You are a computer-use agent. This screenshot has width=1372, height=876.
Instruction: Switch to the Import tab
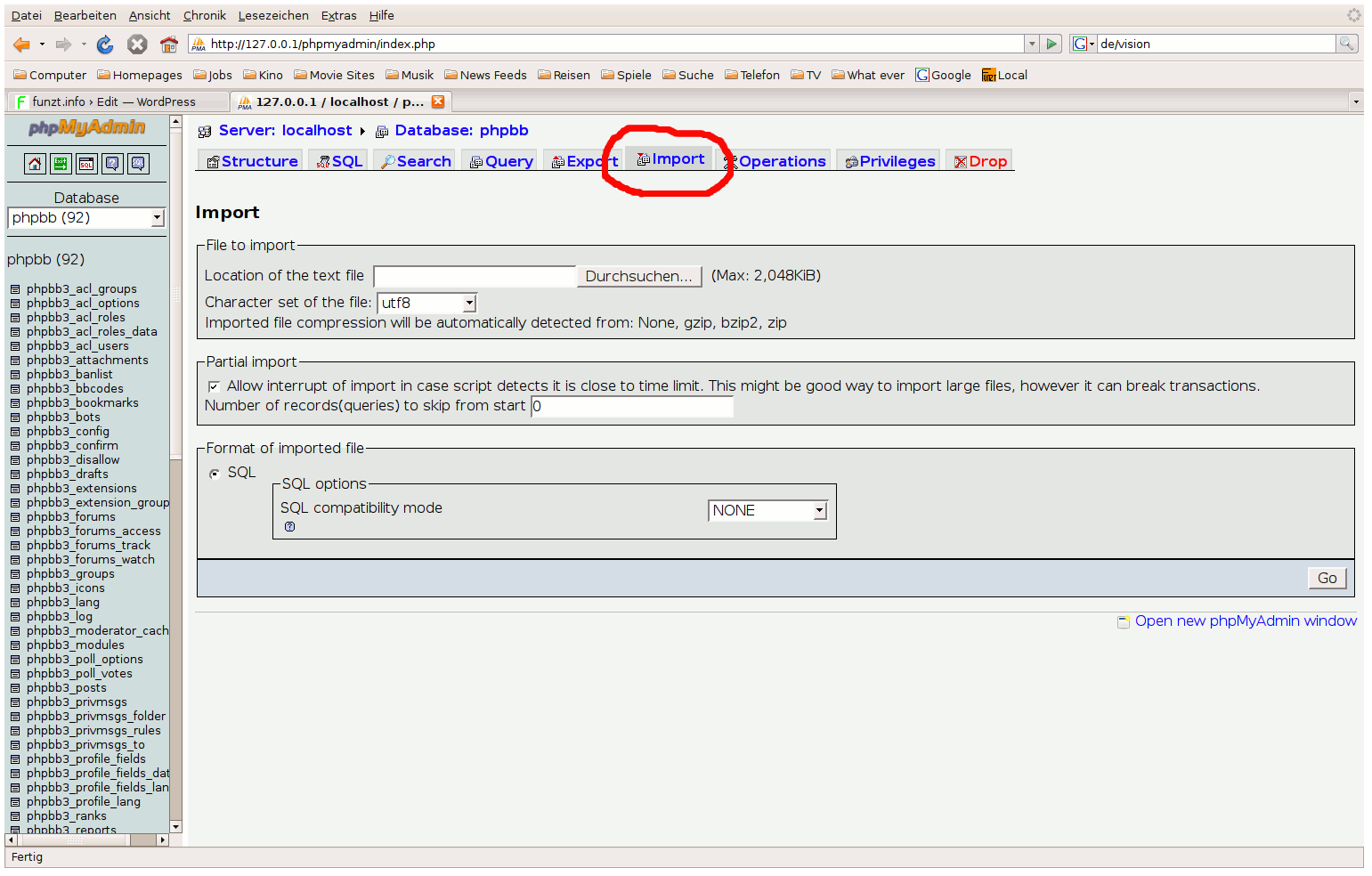coord(670,159)
